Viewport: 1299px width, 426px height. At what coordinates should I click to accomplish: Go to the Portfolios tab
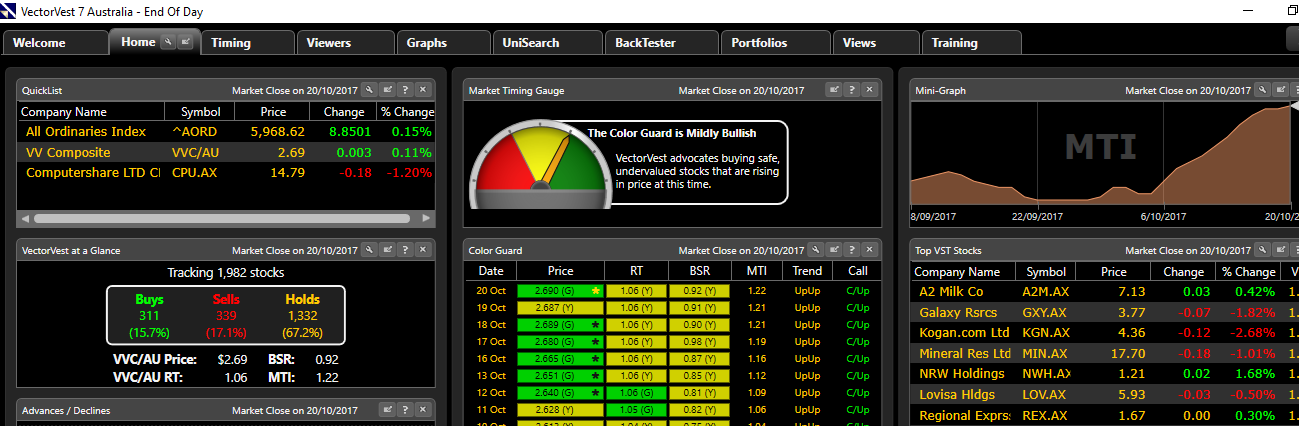pyautogui.click(x=759, y=43)
